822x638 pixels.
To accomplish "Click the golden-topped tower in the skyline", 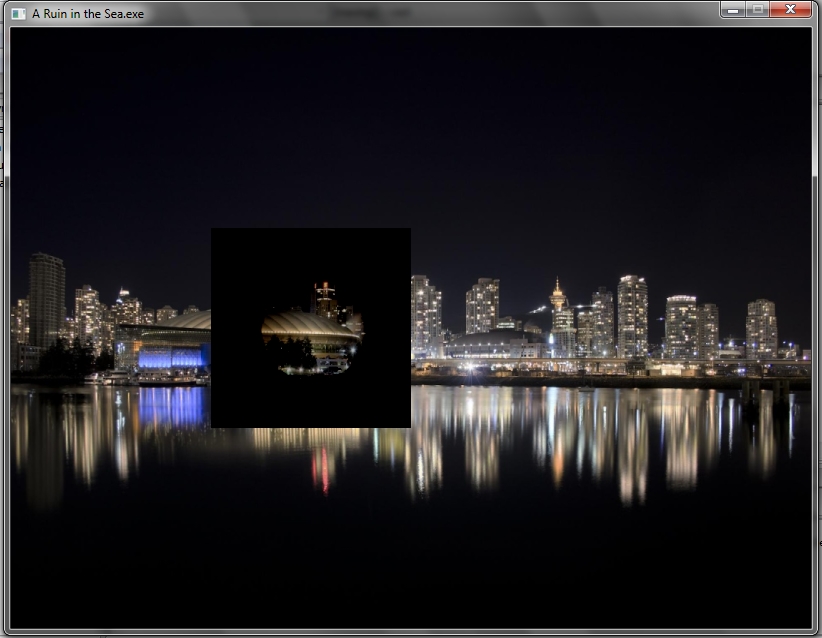I will pos(557,295).
